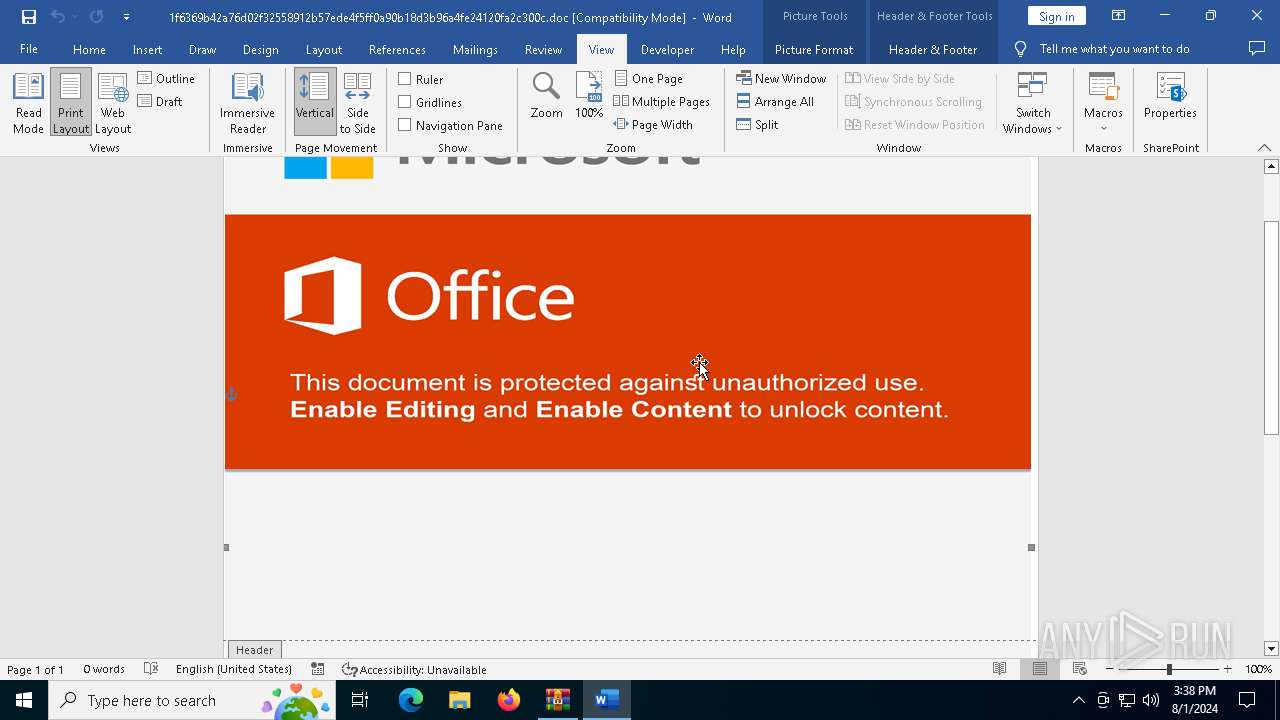Switch to the Insert tab
This screenshot has height=720, width=1280.
click(147, 49)
